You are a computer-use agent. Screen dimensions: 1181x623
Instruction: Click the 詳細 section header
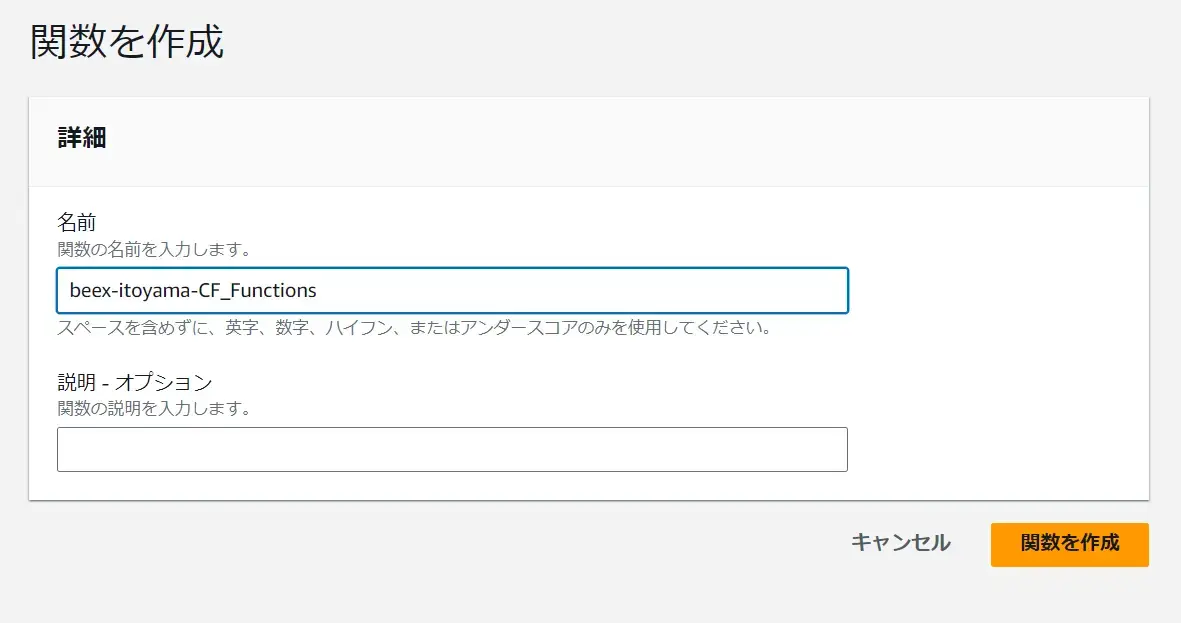click(x=81, y=138)
